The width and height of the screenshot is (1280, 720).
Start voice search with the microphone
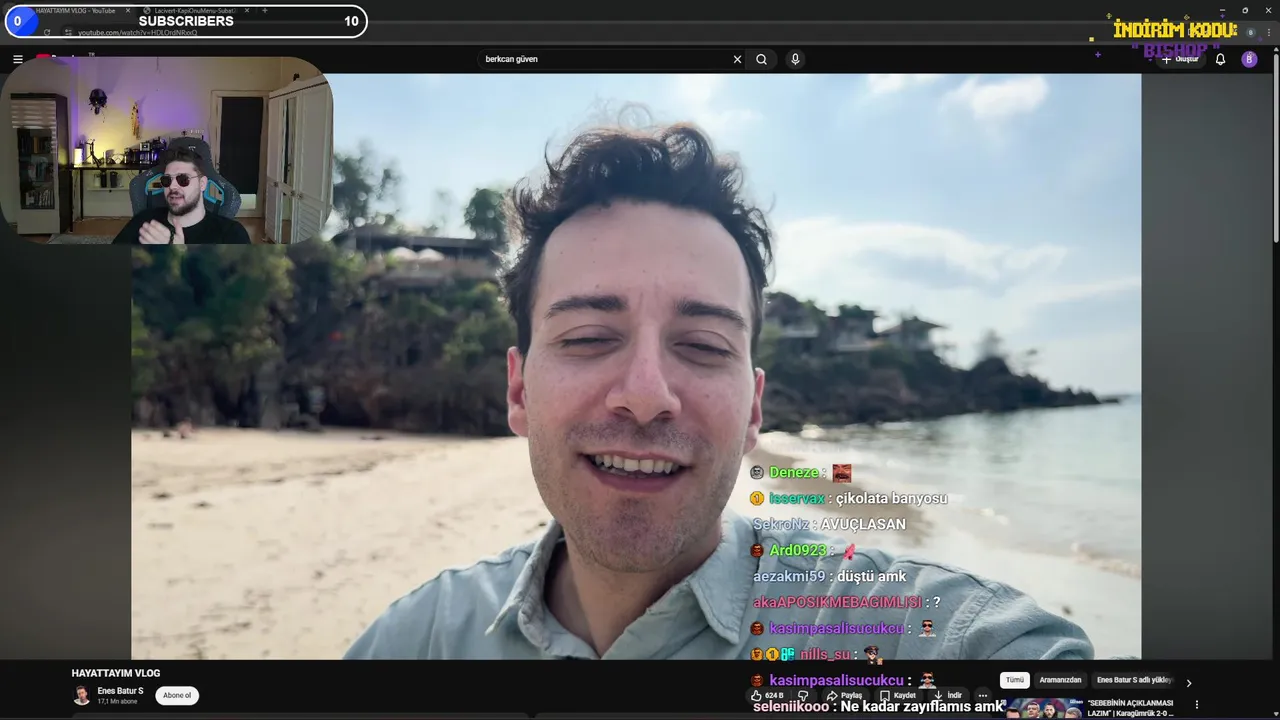(795, 59)
